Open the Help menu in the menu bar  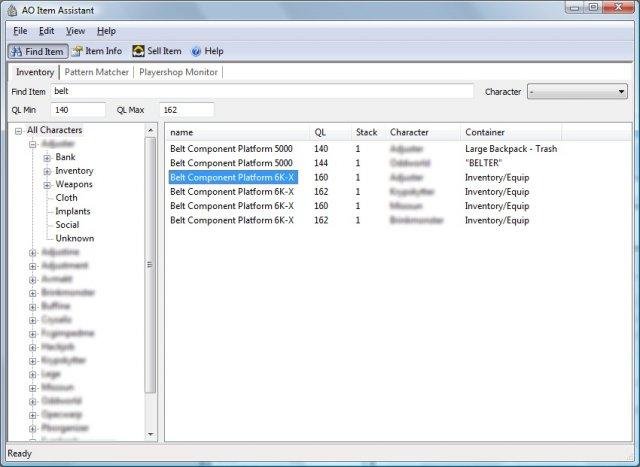point(106,31)
